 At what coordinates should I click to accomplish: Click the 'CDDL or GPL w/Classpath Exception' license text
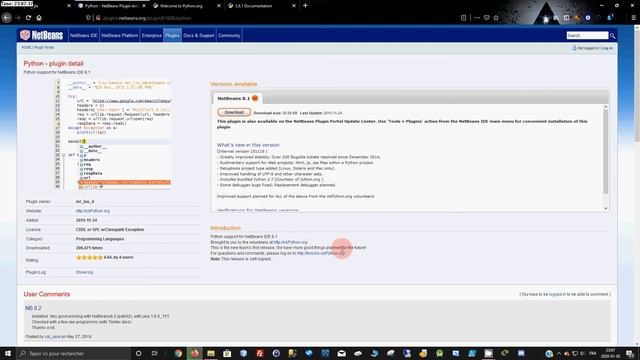[x=110, y=230]
